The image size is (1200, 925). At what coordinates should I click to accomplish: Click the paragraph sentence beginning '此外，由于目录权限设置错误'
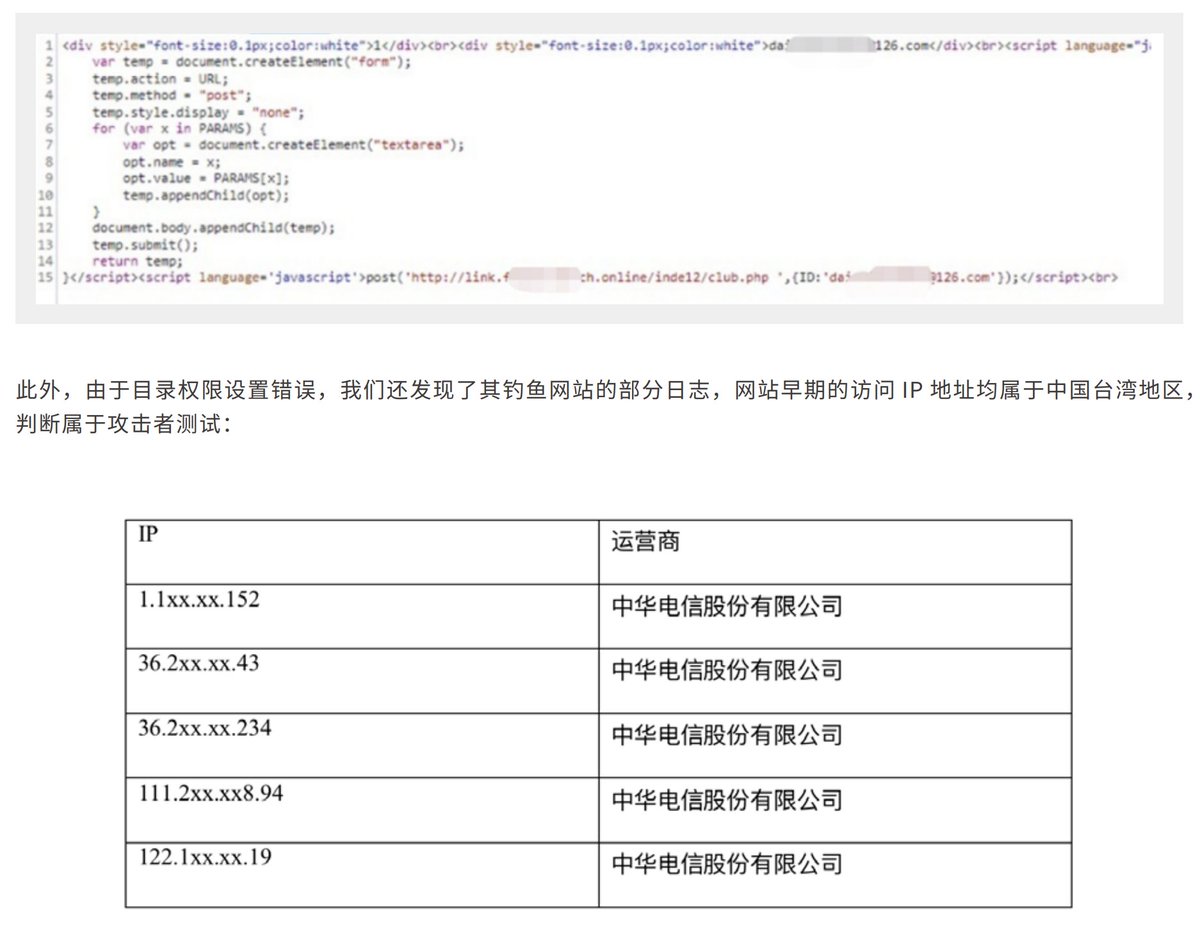coord(606,390)
